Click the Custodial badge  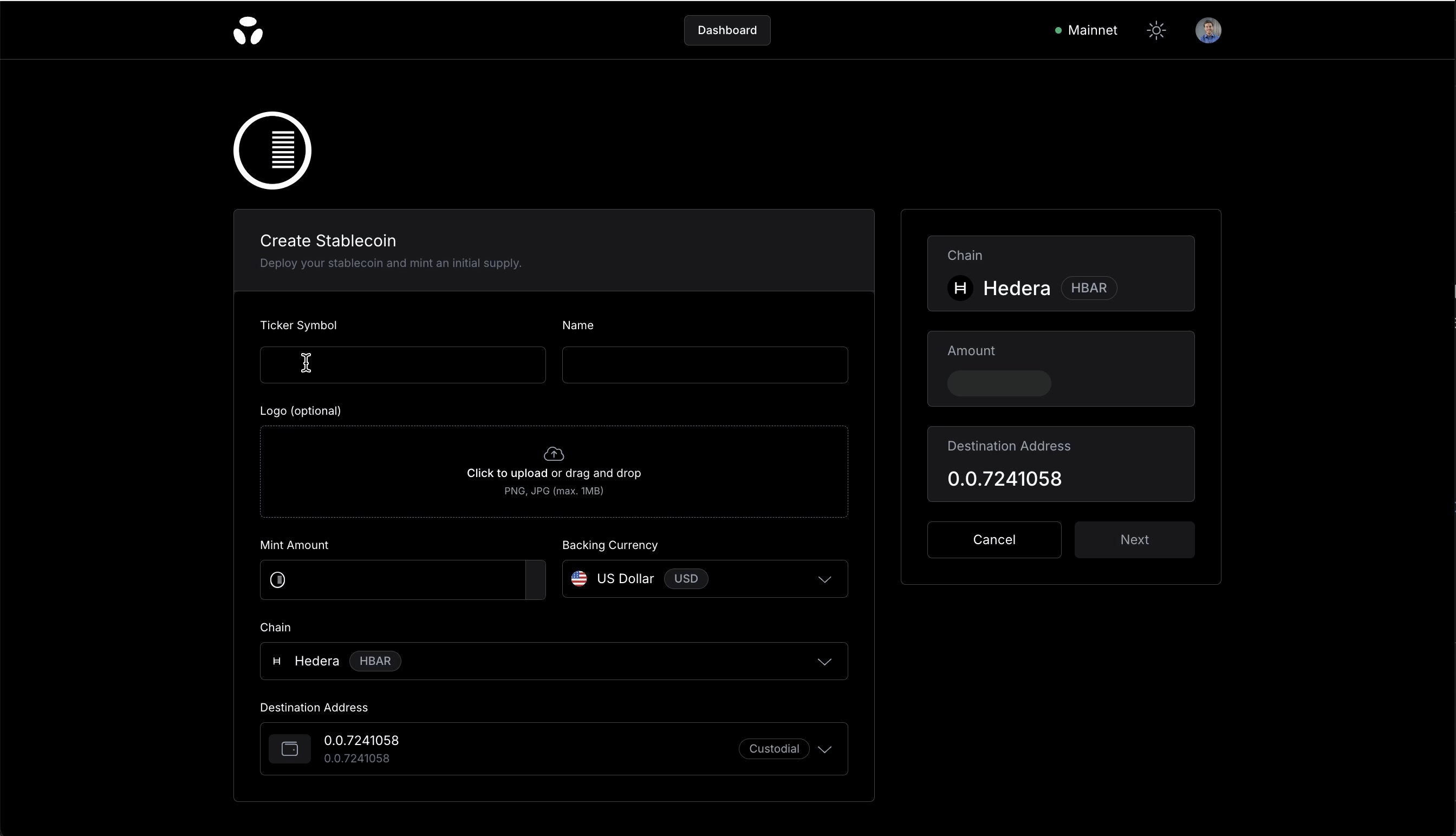coord(773,749)
